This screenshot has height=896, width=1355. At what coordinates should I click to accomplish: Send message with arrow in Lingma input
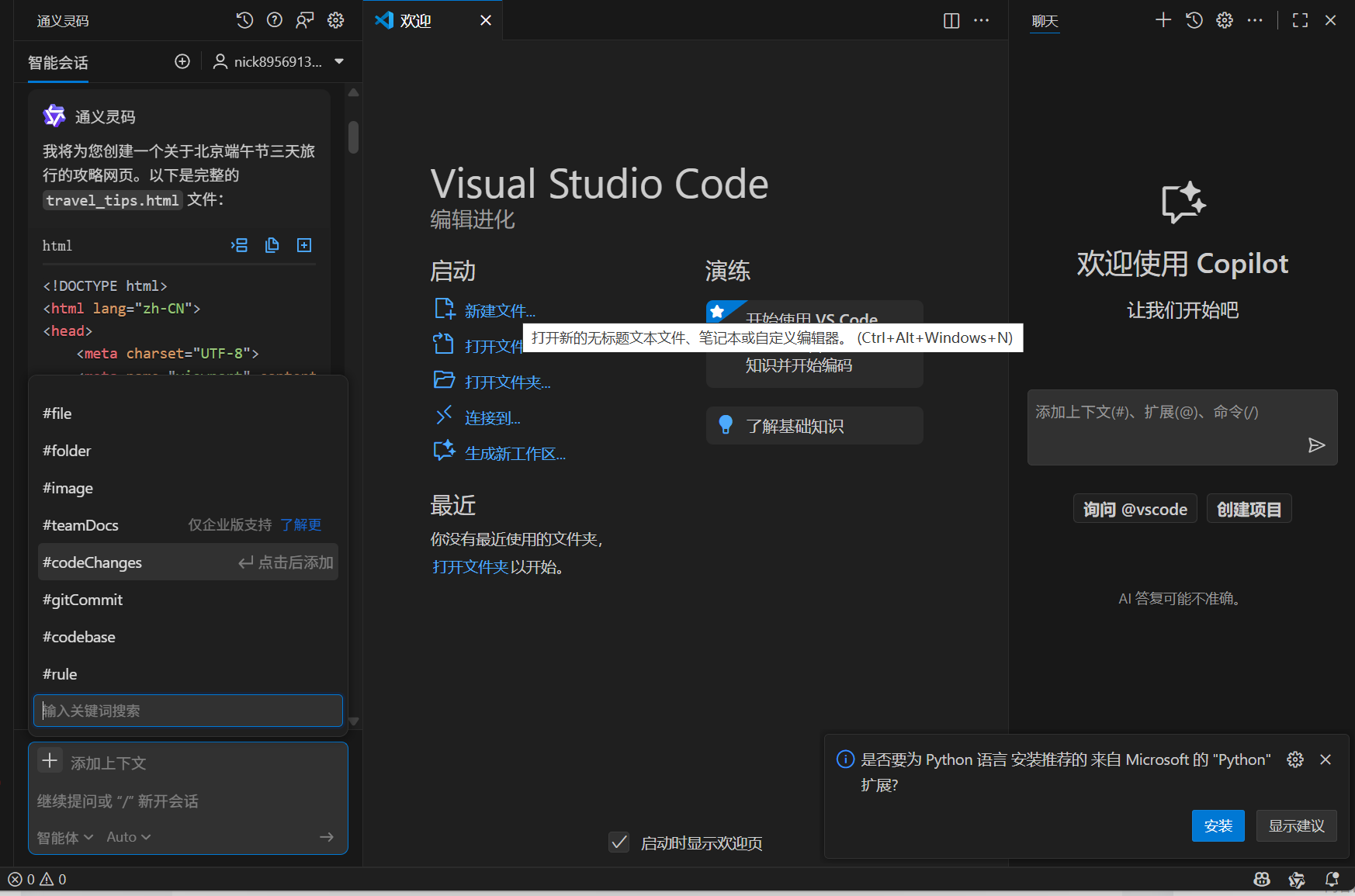tap(327, 837)
